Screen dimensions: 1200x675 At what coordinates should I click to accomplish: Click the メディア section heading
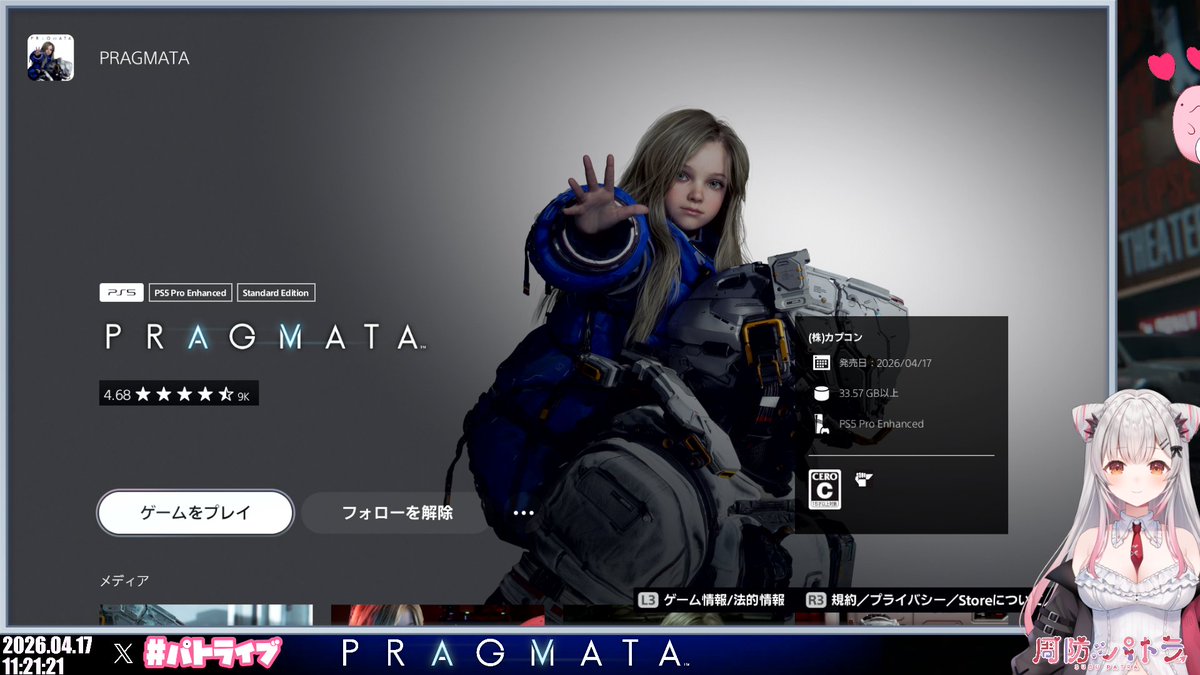pyautogui.click(x=124, y=580)
